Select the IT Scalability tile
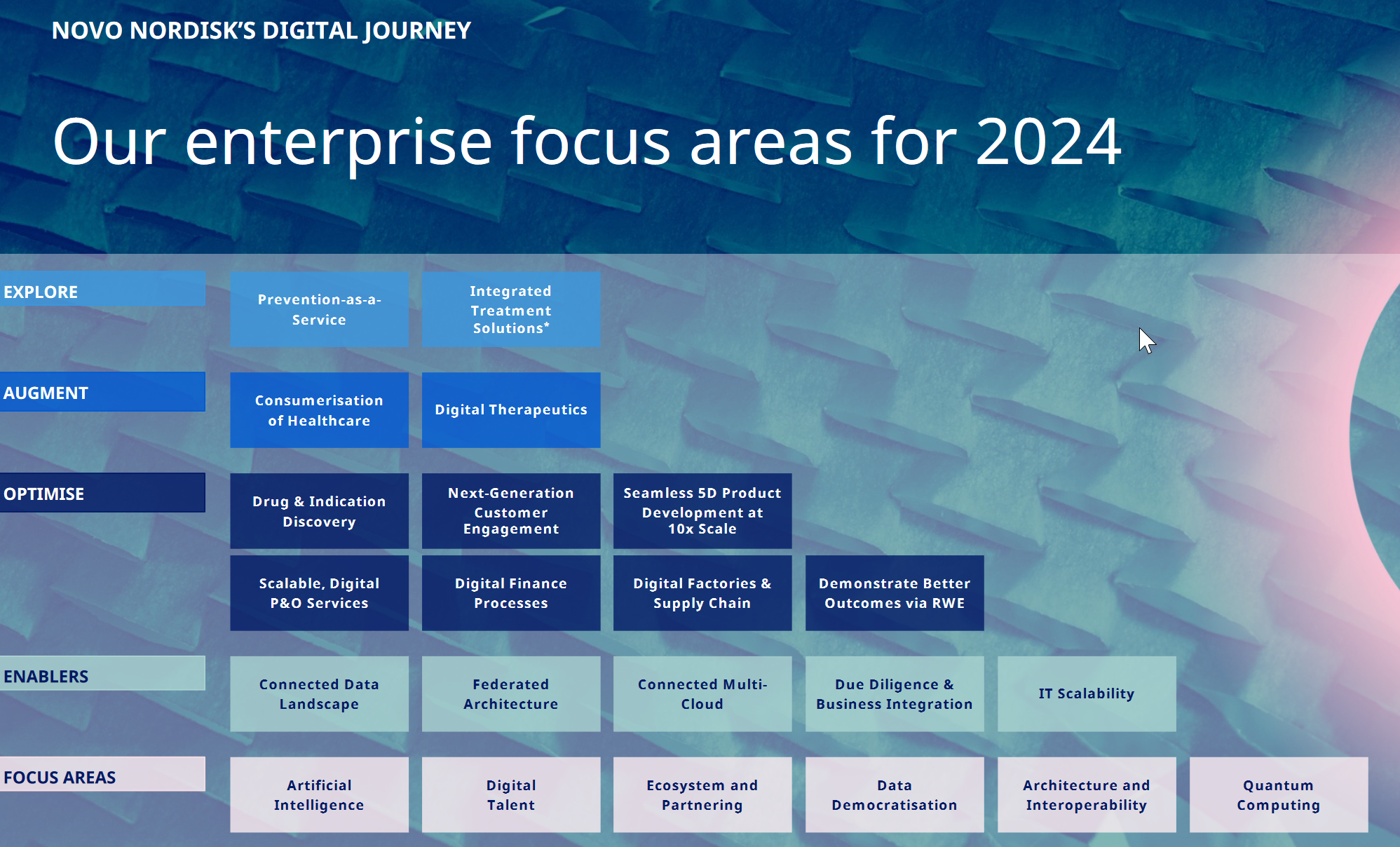 1086,694
